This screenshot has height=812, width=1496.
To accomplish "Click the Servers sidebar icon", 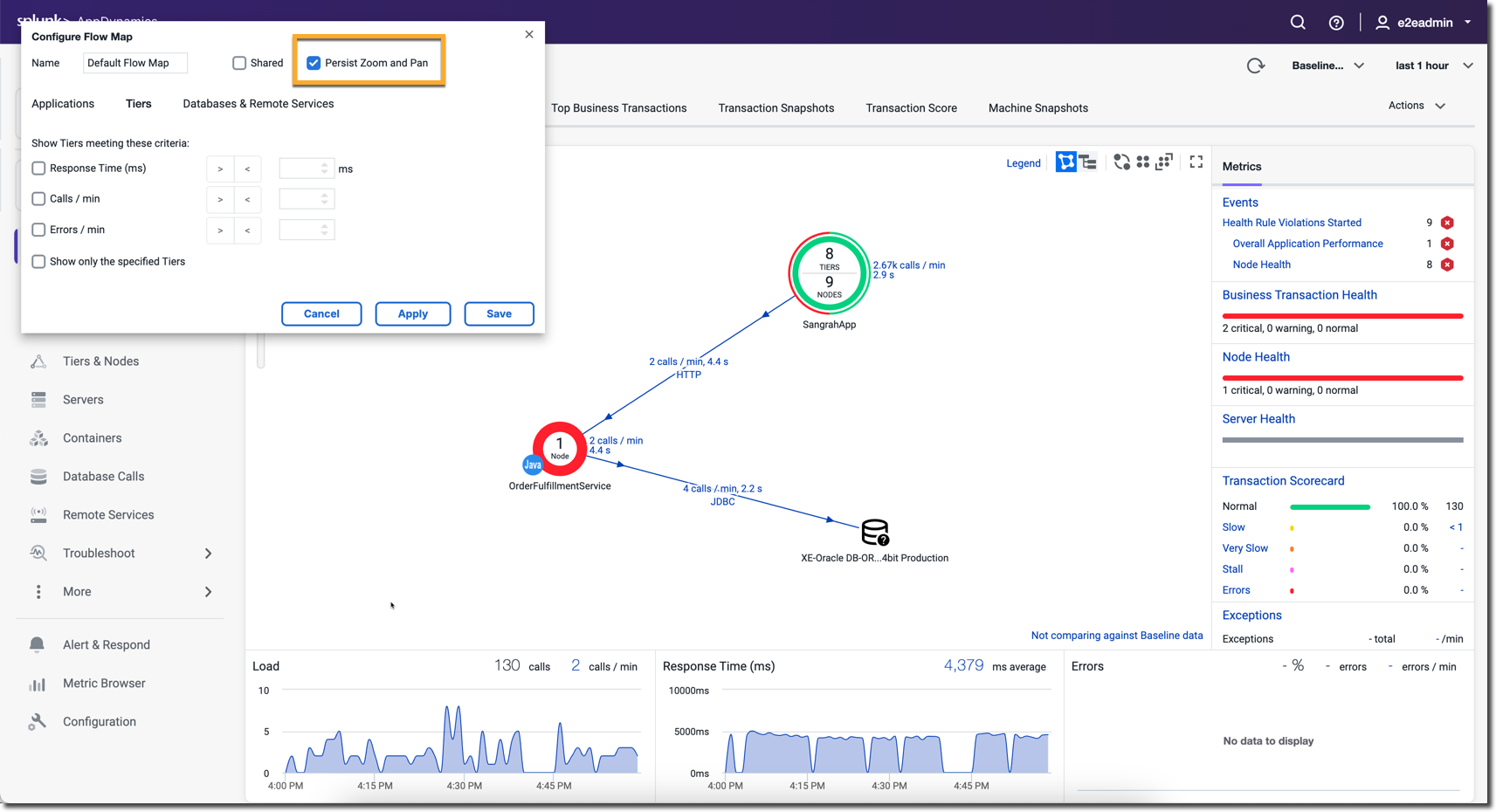I will [38, 400].
